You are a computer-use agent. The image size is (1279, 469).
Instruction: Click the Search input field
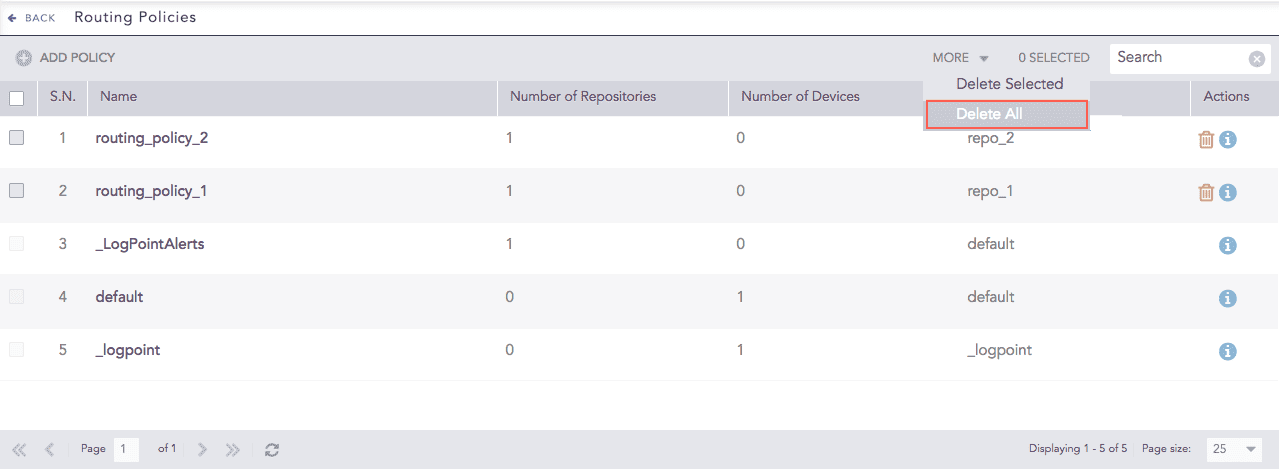pyautogui.click(x=1178, y=58)
